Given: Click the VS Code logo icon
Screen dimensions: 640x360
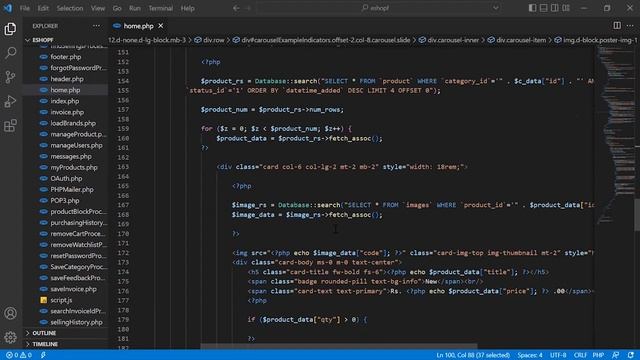Looking at the screenshot, I should (x=8, y=8).
